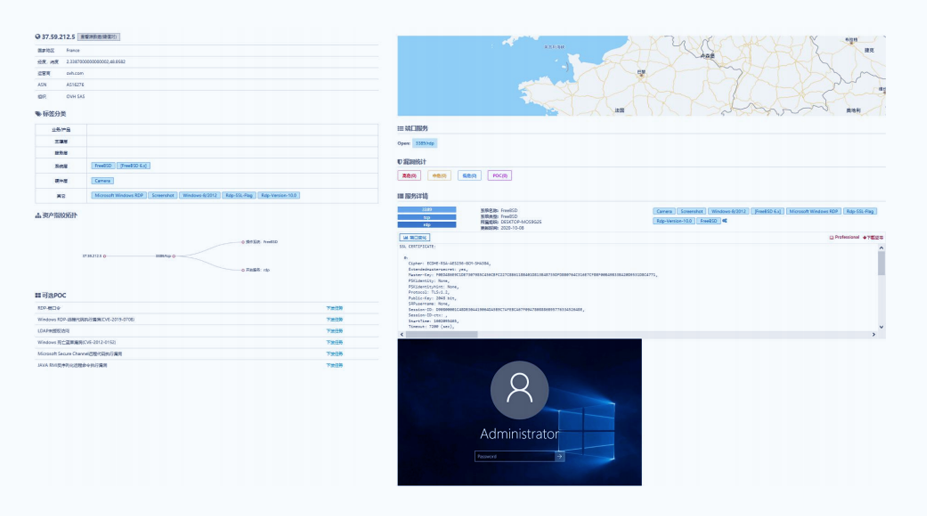Click the 3389/rdp open port badge
The width and height of the screenshot is (927, 516).
[424, 143]
